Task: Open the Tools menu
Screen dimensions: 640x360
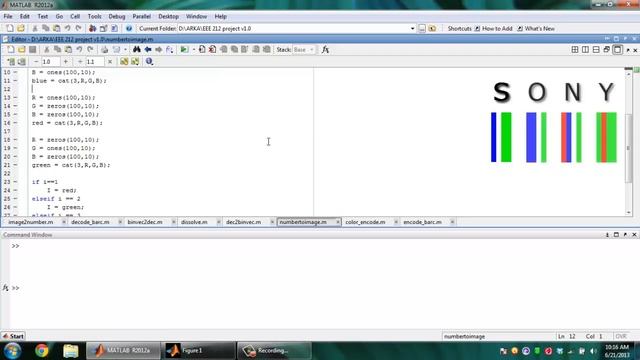Action: 94,16
